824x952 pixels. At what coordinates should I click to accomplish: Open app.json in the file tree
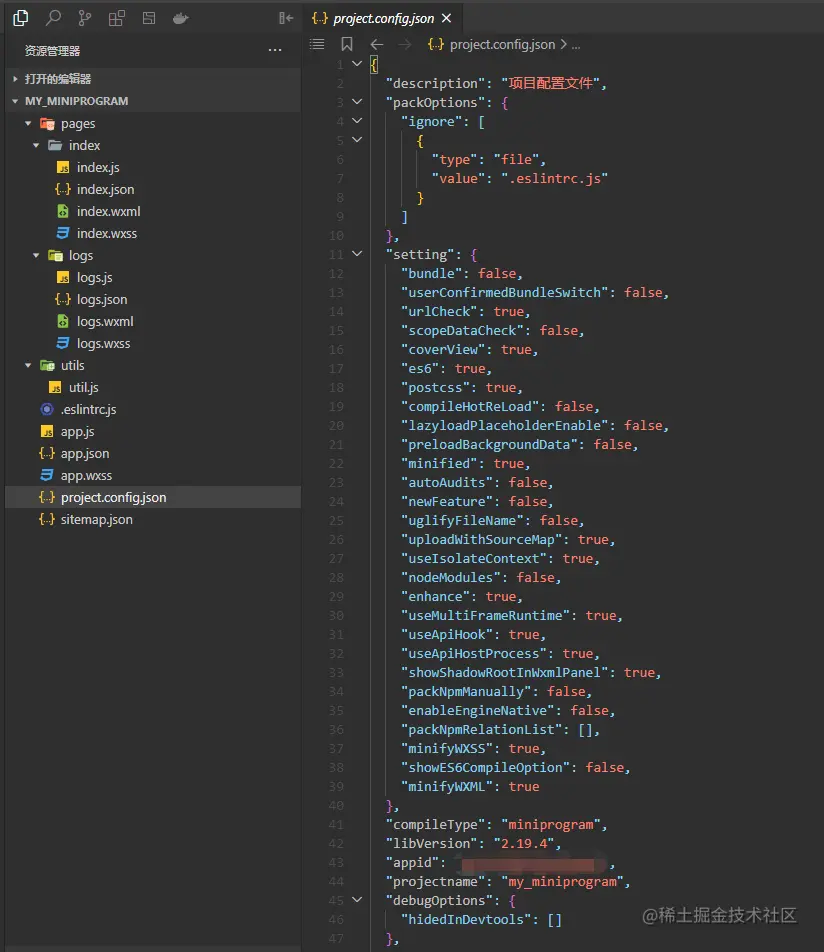(85, 454)
